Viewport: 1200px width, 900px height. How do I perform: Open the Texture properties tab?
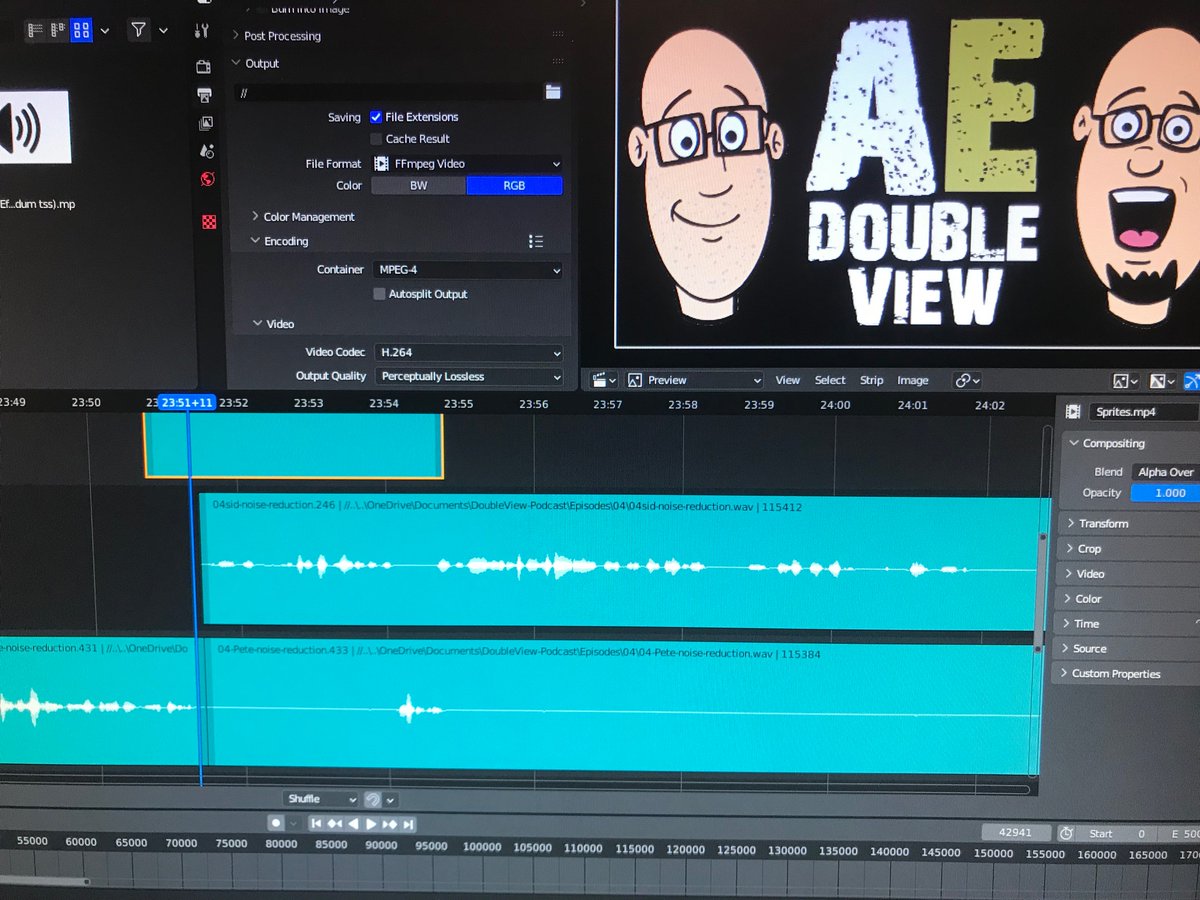209,222
